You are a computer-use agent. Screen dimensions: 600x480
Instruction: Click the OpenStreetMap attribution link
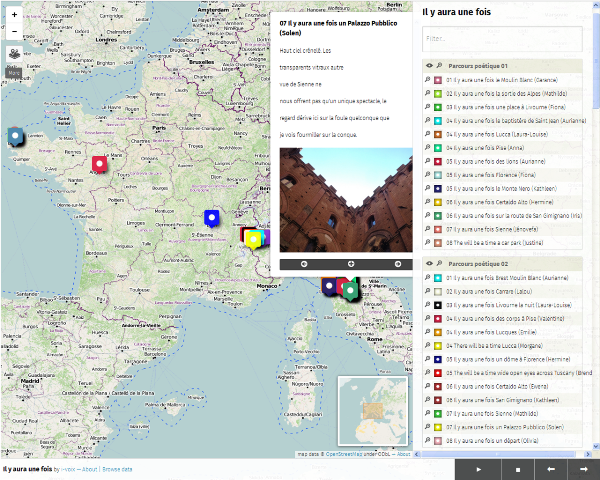344,454
